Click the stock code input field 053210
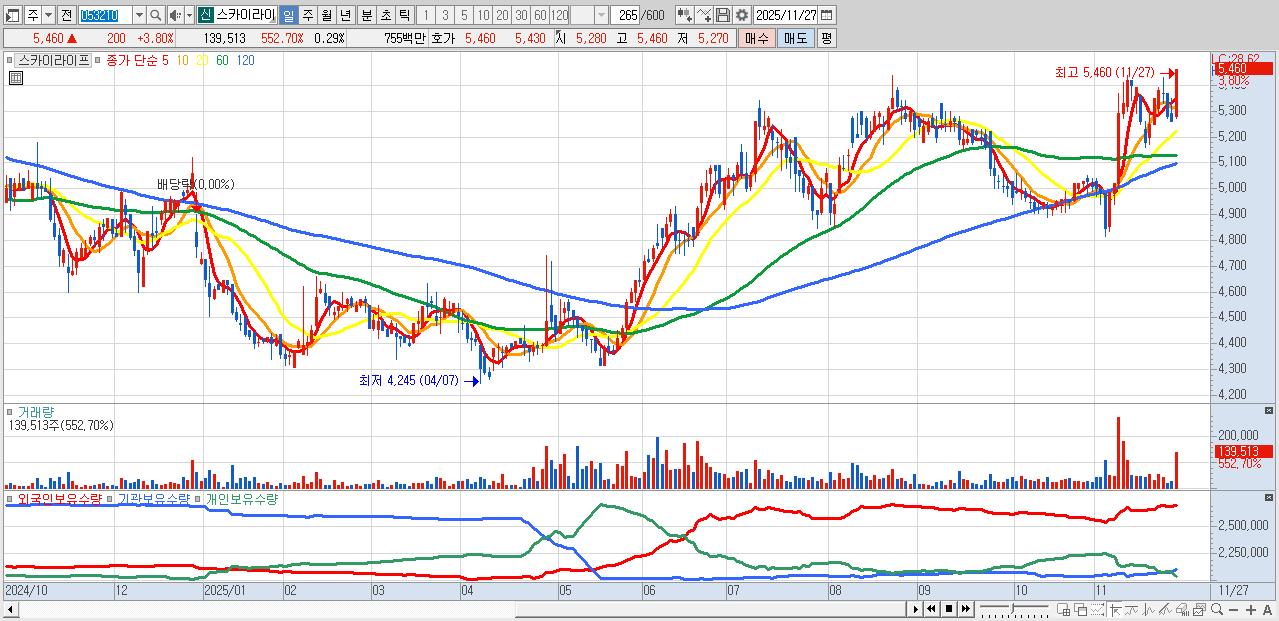1279x621 pixels. 105,15
